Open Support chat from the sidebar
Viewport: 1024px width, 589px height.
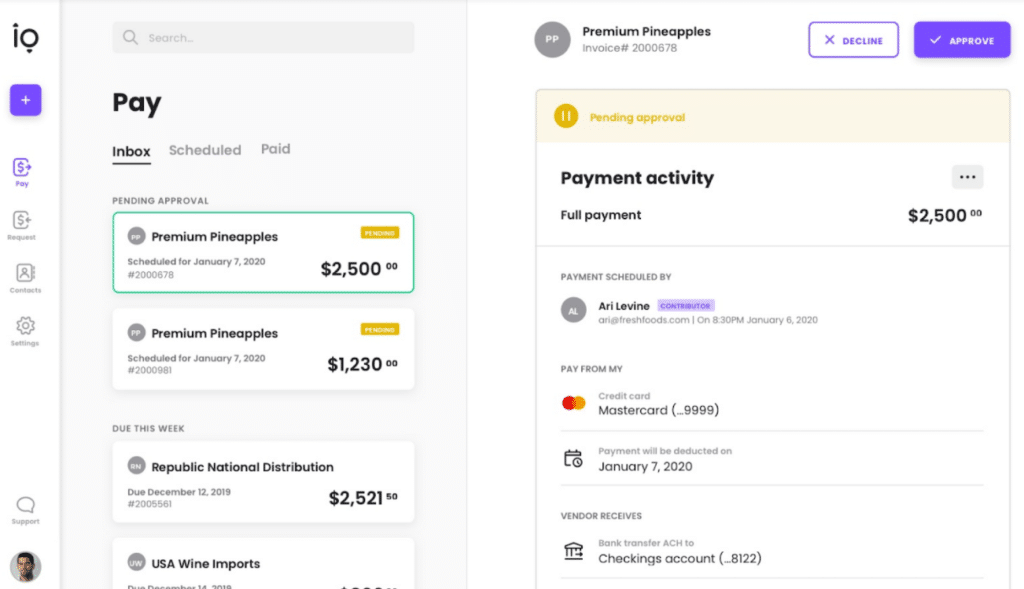(x=25, y=506)
